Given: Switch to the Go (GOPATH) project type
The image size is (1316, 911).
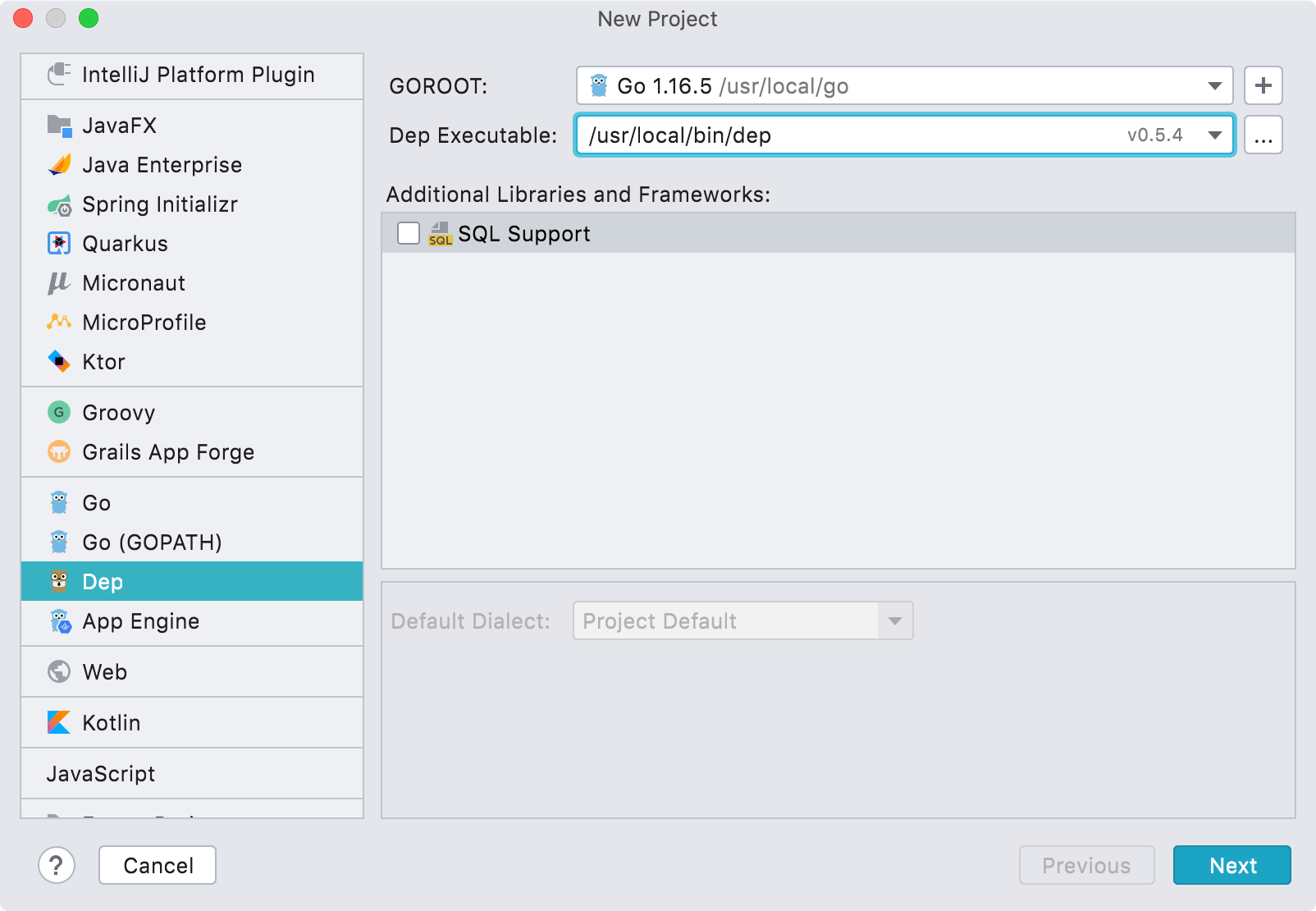Looking at the screenshot, I should tap(151, 542).
